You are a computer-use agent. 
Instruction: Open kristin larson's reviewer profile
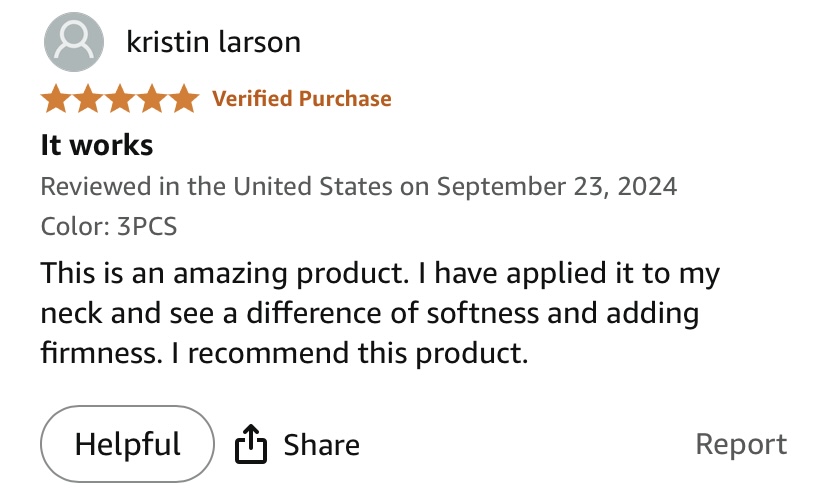(214, 42)
